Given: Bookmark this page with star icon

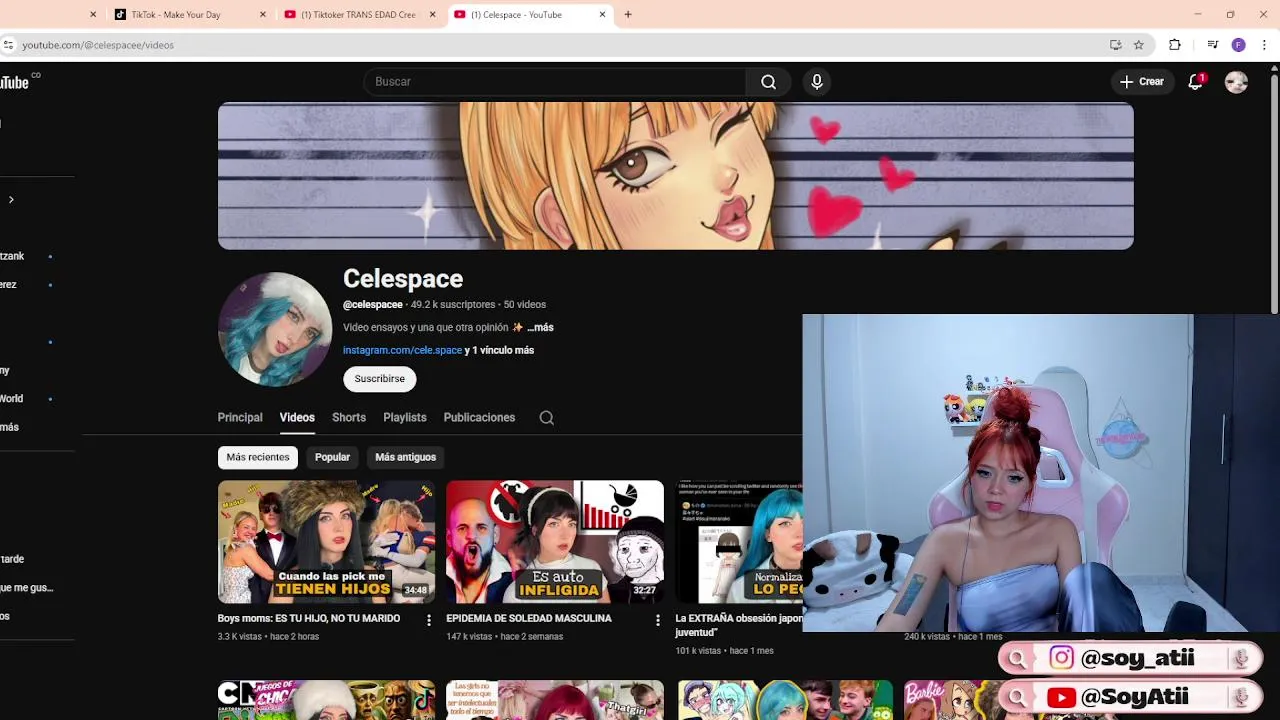Looking at the screenshot, I should click(x=1138, y=45).
